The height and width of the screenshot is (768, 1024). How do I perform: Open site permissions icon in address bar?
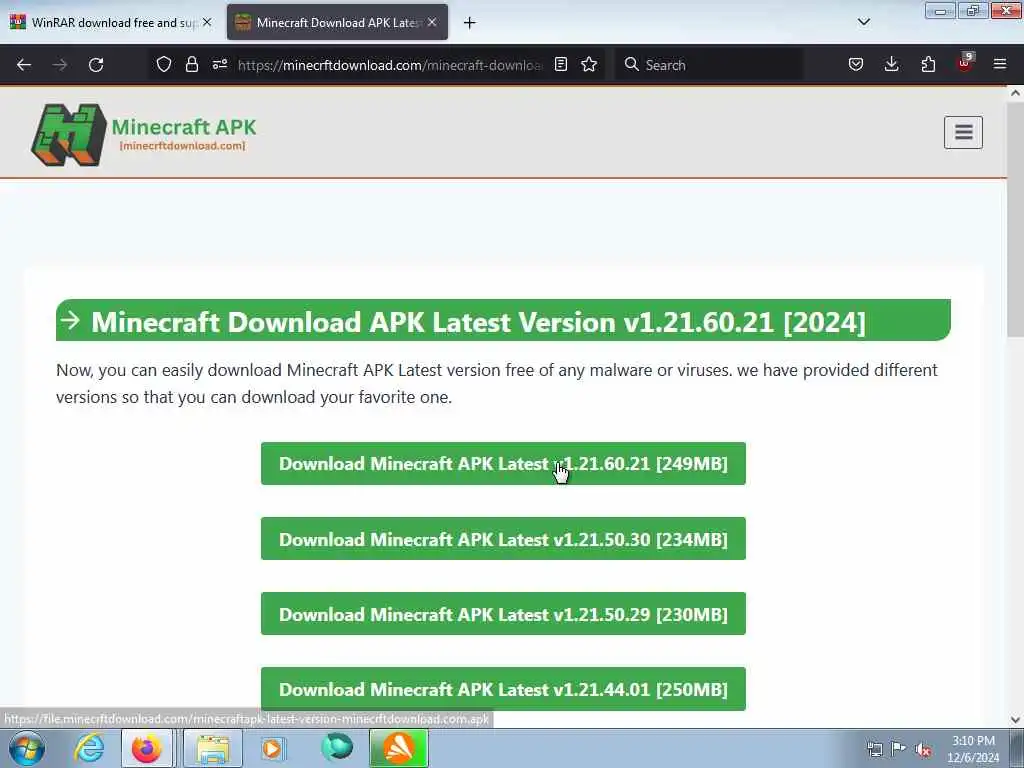(220, 65)
